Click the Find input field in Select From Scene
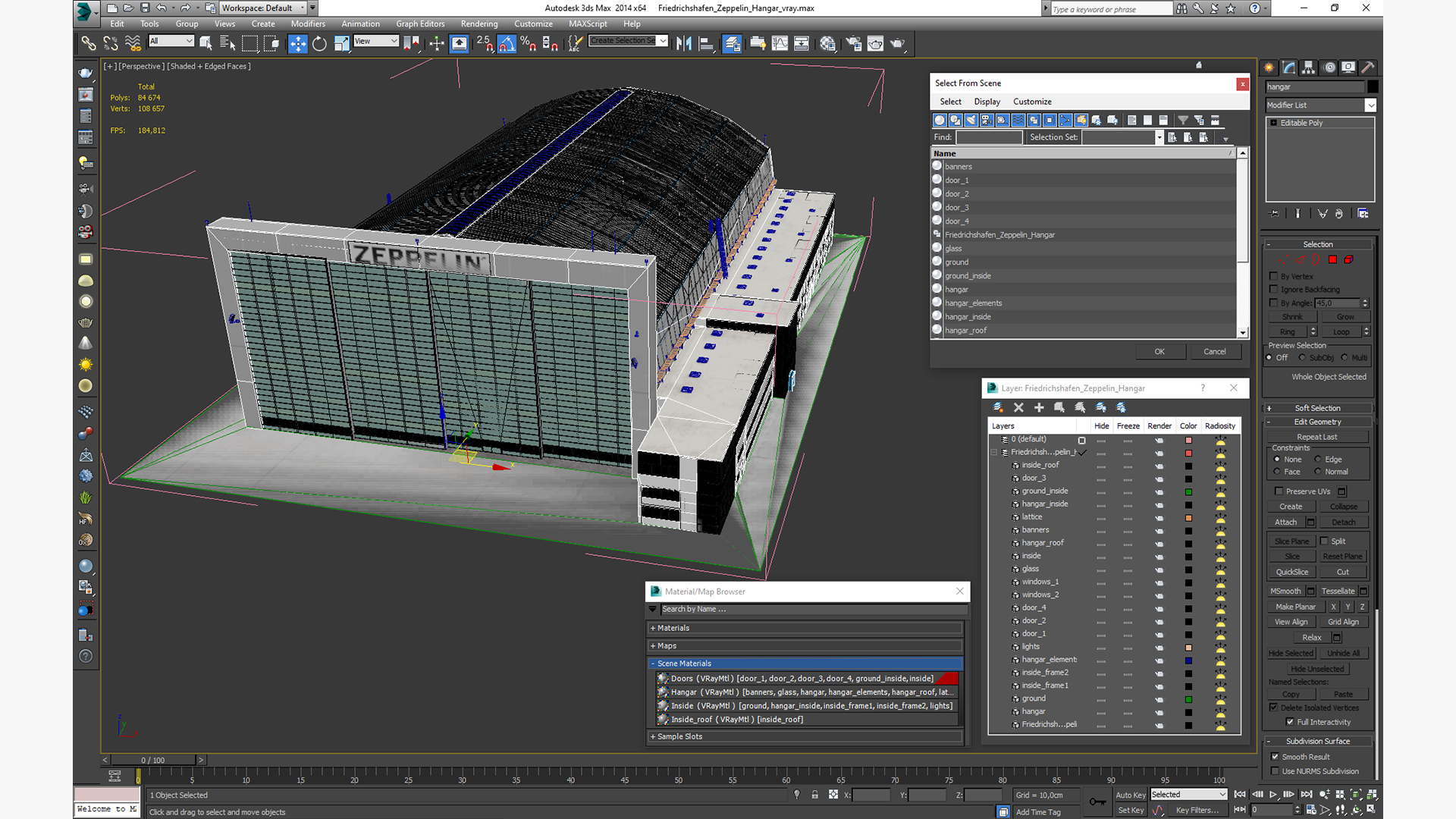The width and height of the screenshot is (1456, 819). pos(989,137)
